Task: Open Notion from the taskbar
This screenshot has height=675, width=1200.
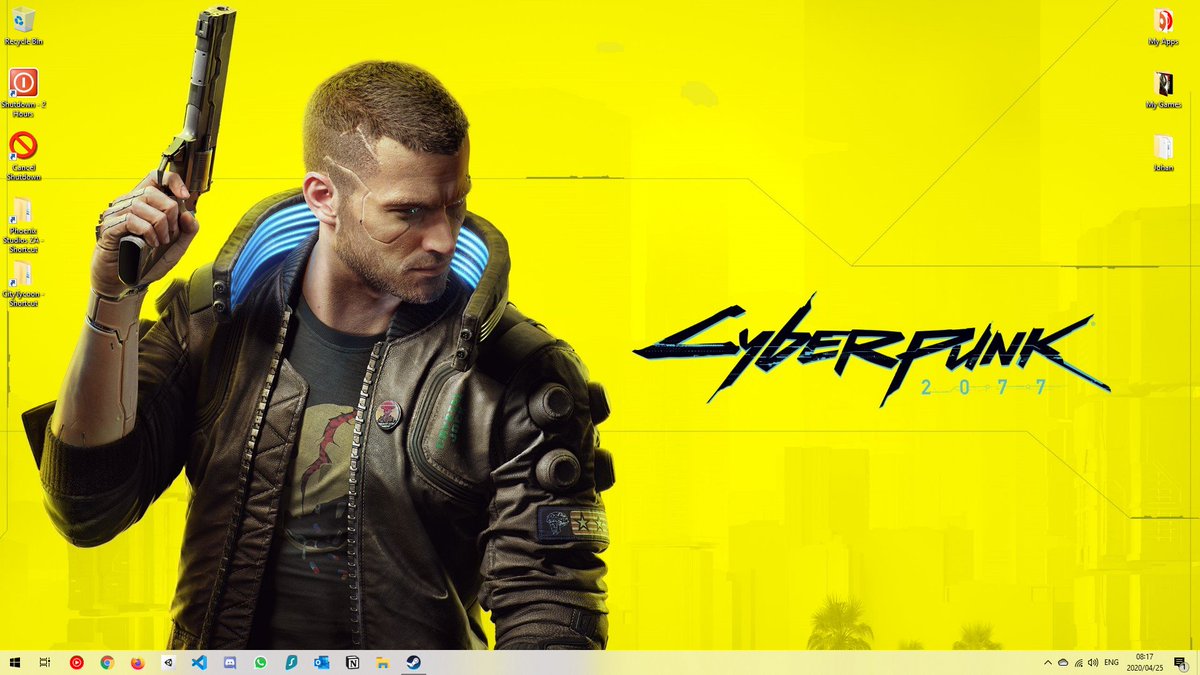Action: click(x=352, y=662)
